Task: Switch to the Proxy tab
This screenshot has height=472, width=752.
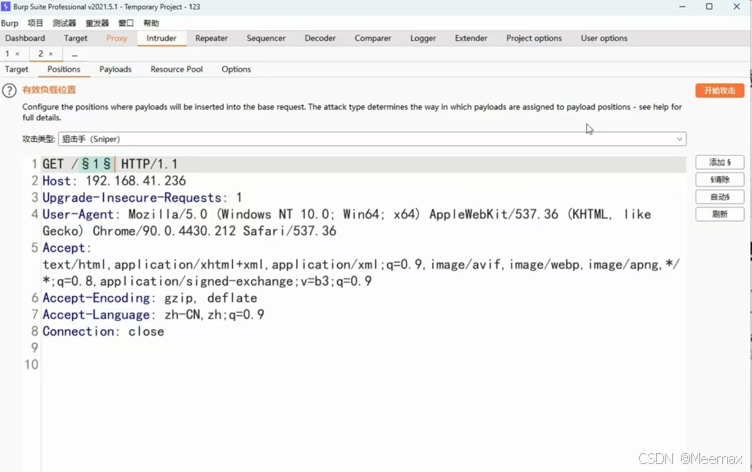Action: (117, 38)
